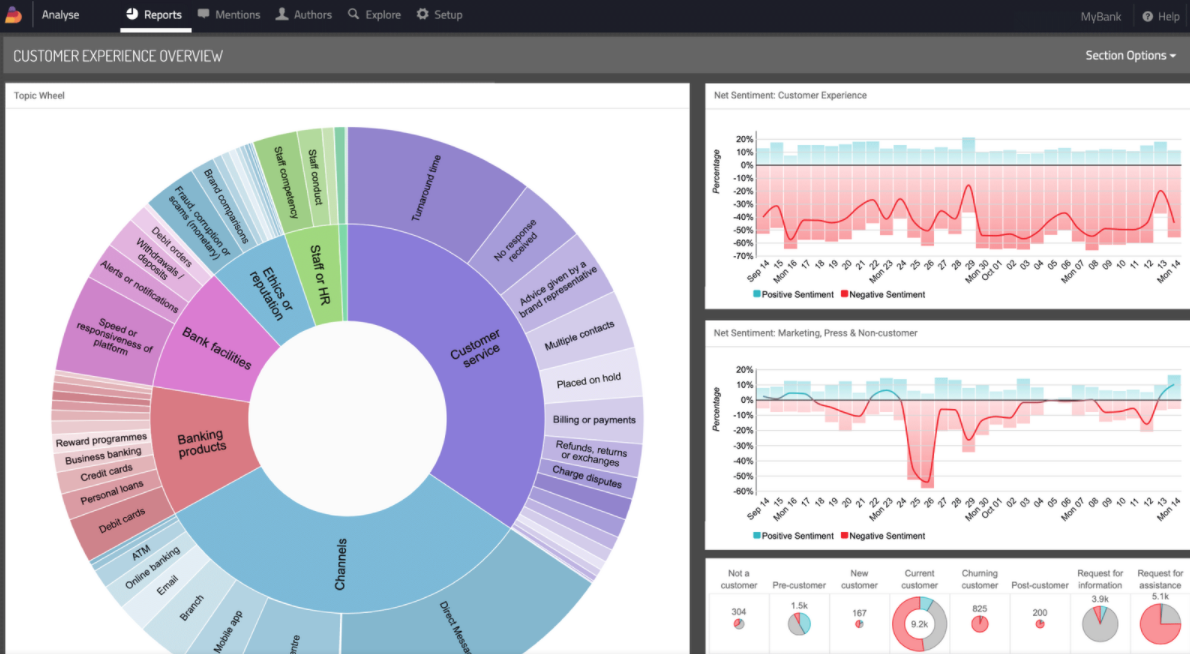The height and width of the screenshot is (654, 1190).
Task: Click the app logo in the top bar
Action: [x=13, y=14]
